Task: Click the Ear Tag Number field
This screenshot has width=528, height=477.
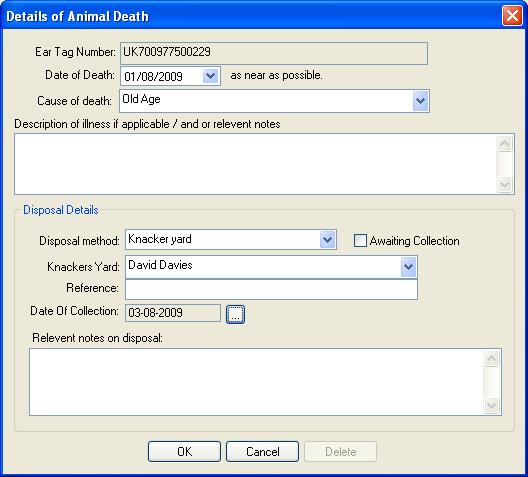Action: tap(274, 53)
